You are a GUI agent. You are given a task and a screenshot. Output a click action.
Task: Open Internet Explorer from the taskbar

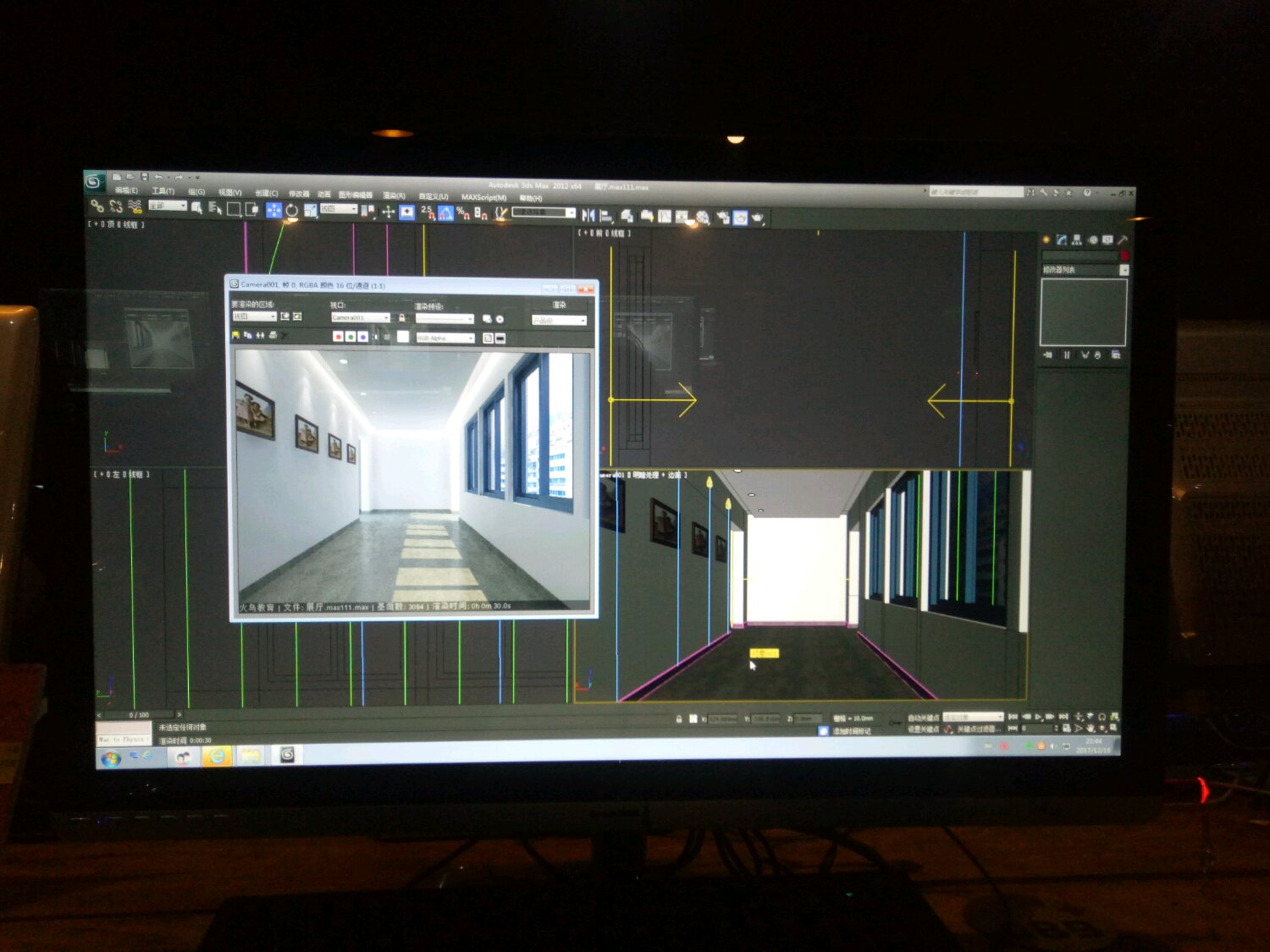pos(217,756)
